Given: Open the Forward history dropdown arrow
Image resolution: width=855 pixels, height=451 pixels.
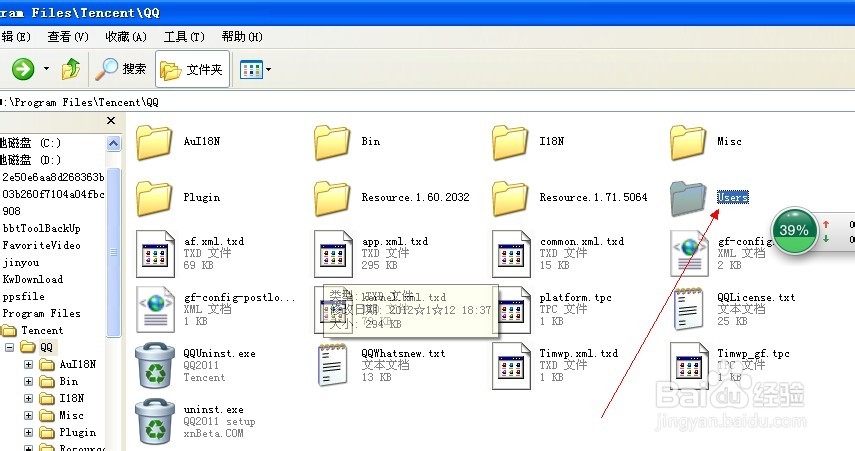Looking at the screenshot, I should [46, 69].
